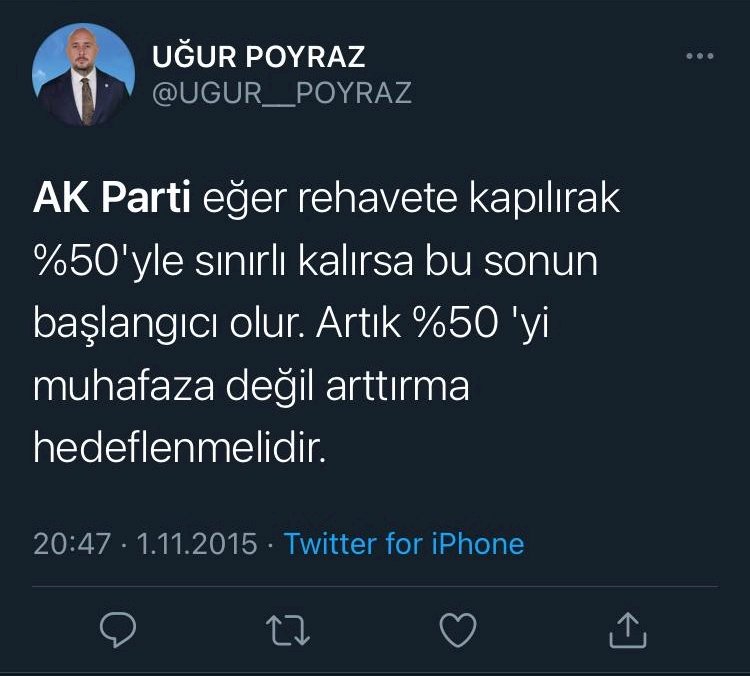
Task: Open the three-dot more options menu
Action: (x=700, y=56)
